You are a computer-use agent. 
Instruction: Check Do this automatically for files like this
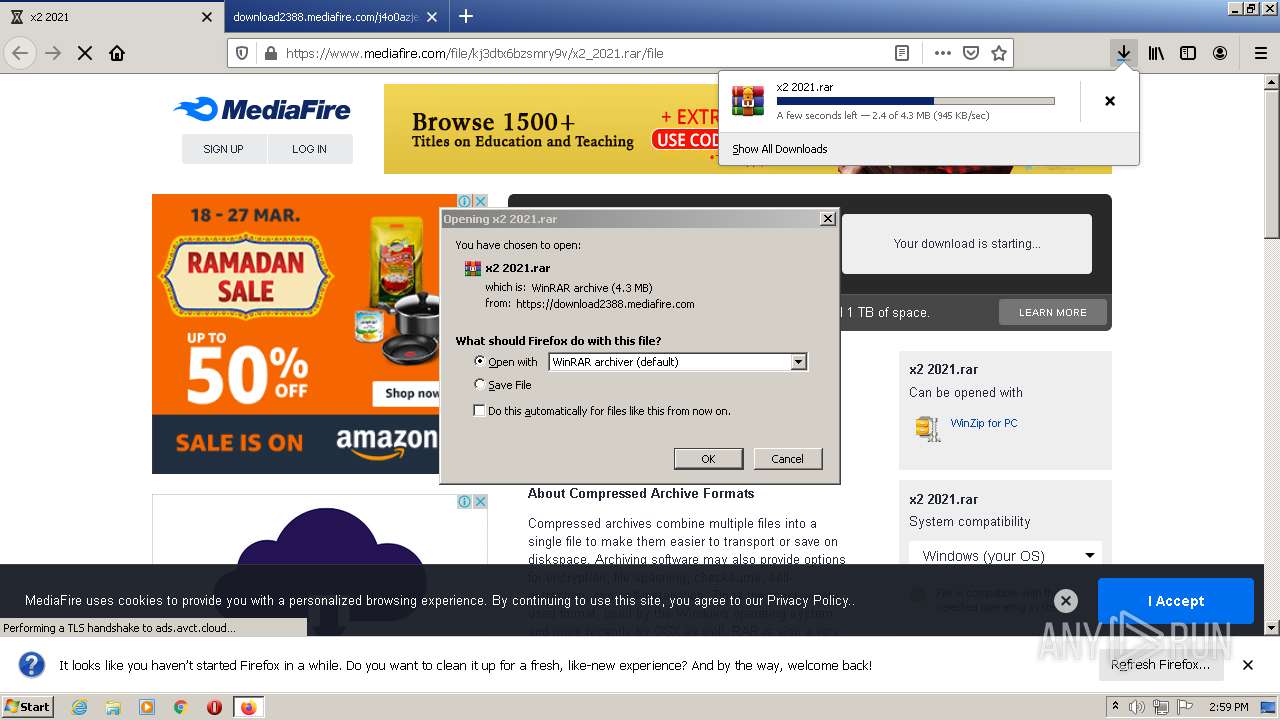[480, 411]
